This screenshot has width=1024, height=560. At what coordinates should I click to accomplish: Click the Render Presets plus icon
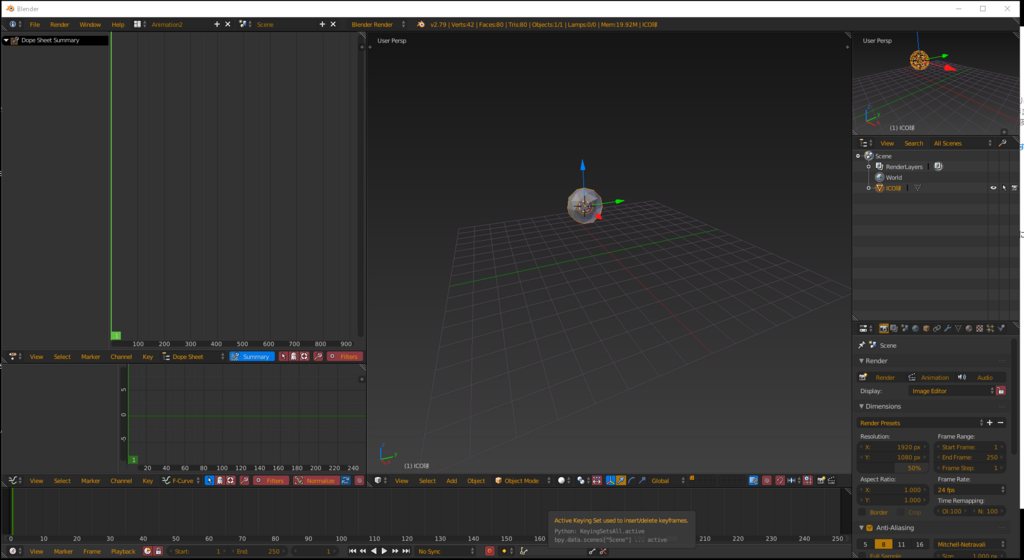[989, 423]
